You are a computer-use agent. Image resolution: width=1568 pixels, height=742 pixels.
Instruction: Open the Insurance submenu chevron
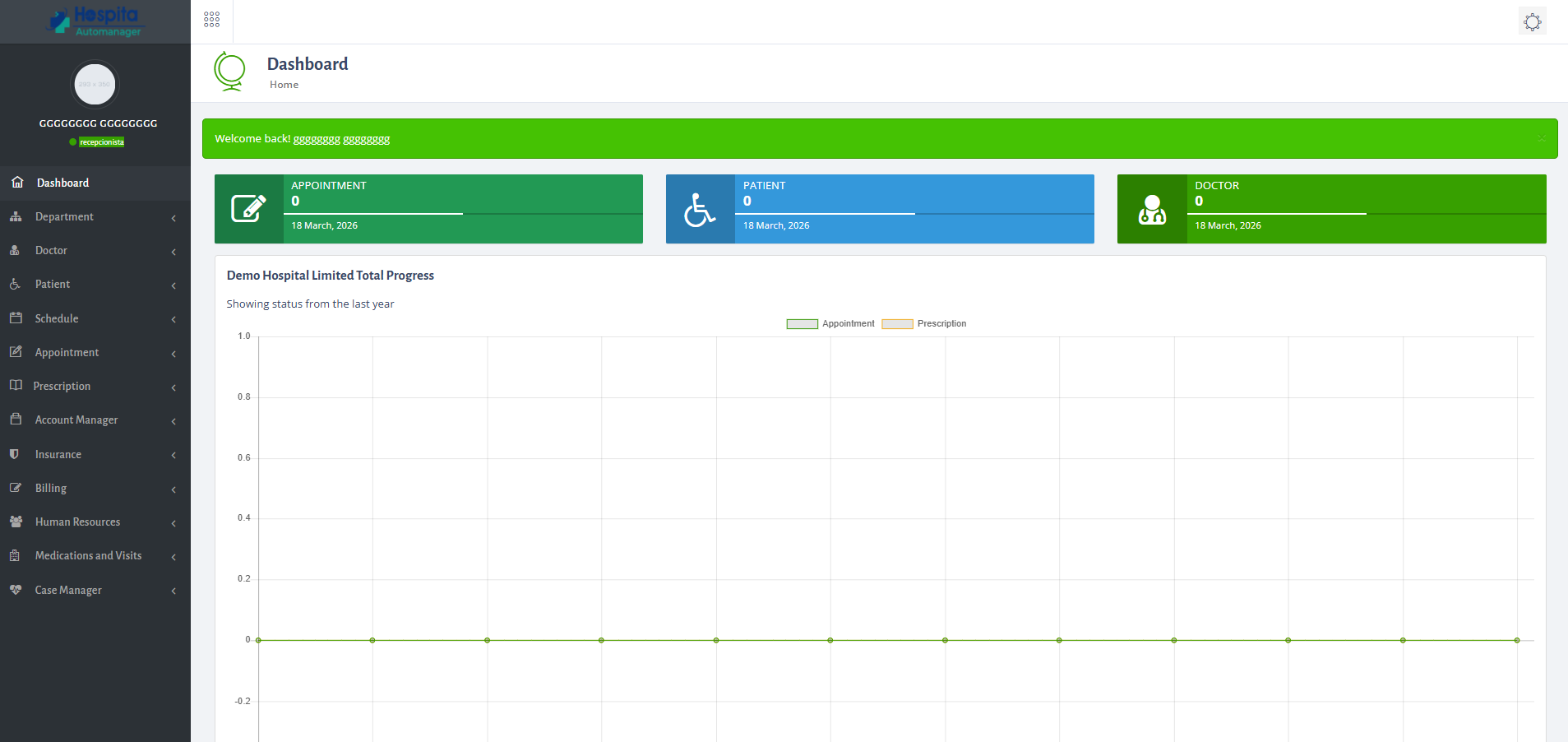click(x=173, y=454)
